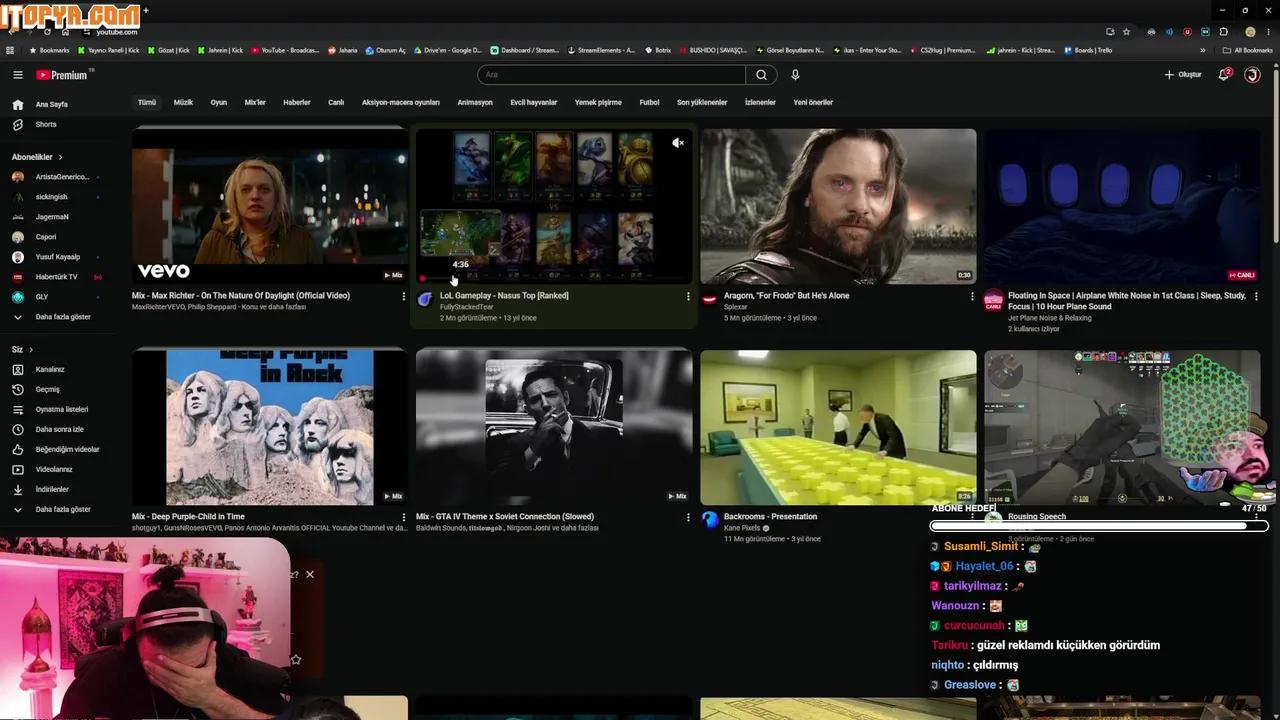Go to Ana Sayfa home icon
This screenshot has height=720, width=1280.
17,104
